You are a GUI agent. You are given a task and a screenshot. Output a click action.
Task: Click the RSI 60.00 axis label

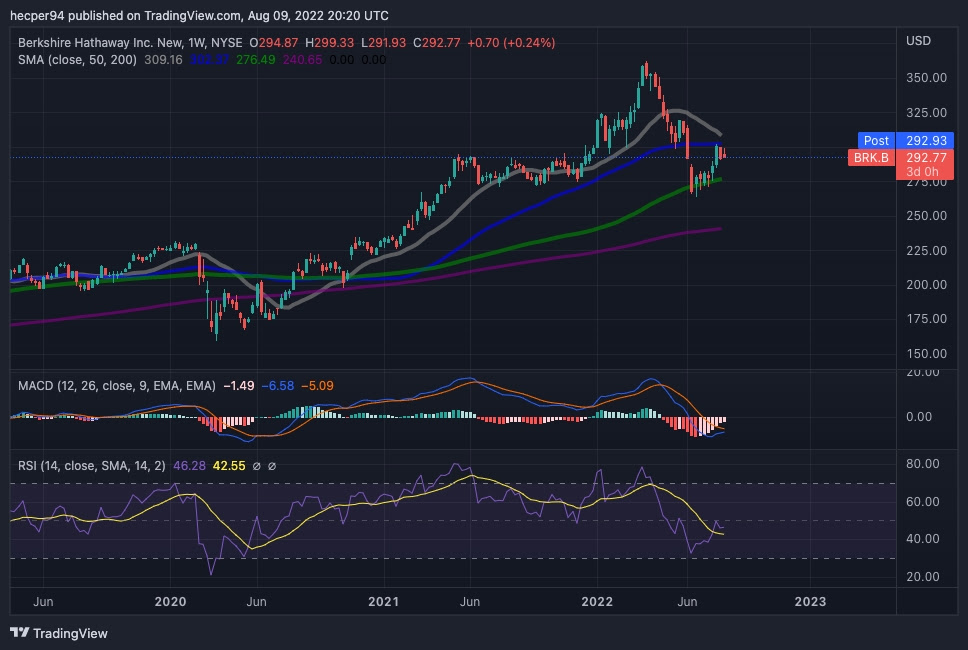point(922,501)
